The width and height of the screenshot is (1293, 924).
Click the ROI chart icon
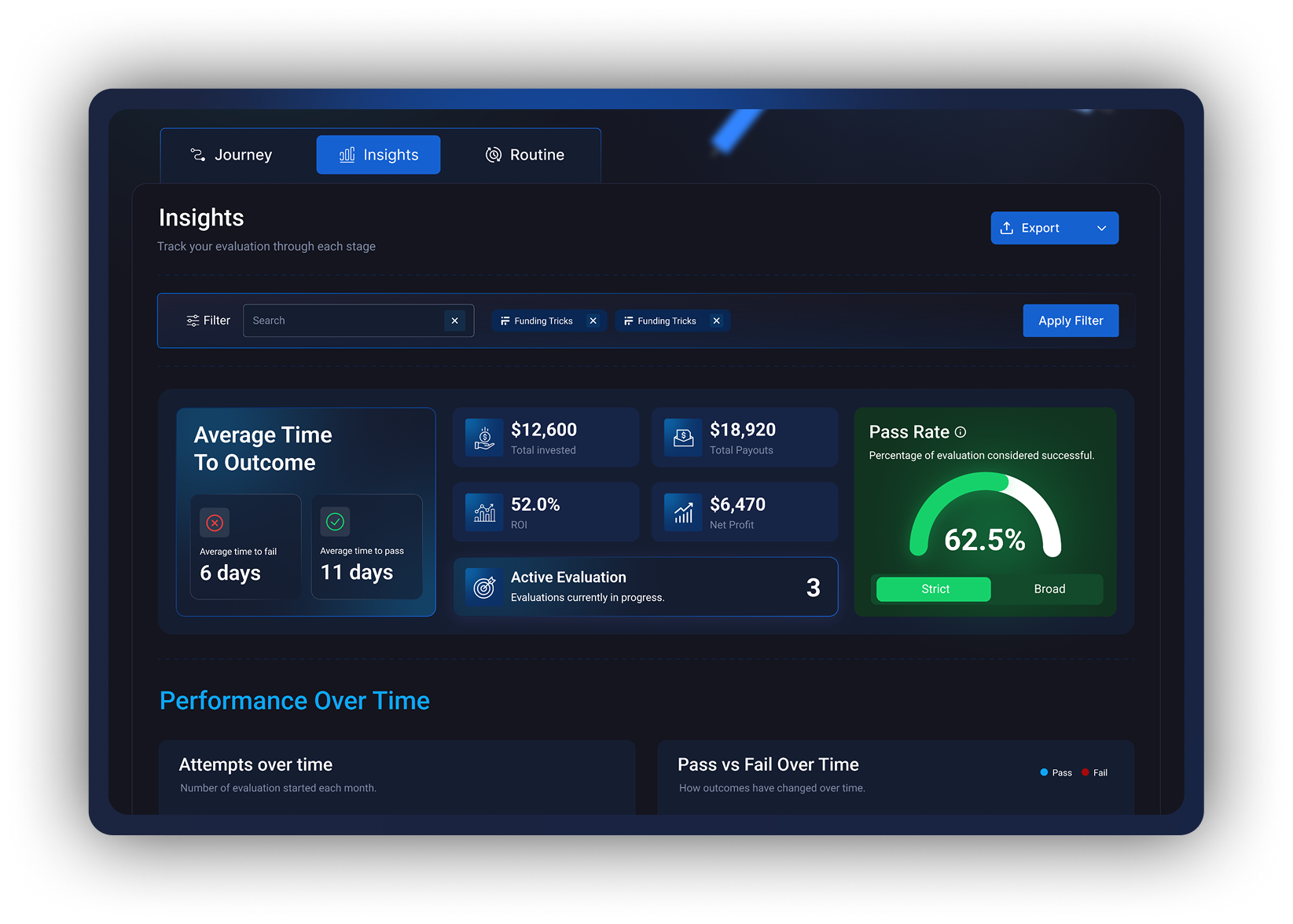pos(484,512)
